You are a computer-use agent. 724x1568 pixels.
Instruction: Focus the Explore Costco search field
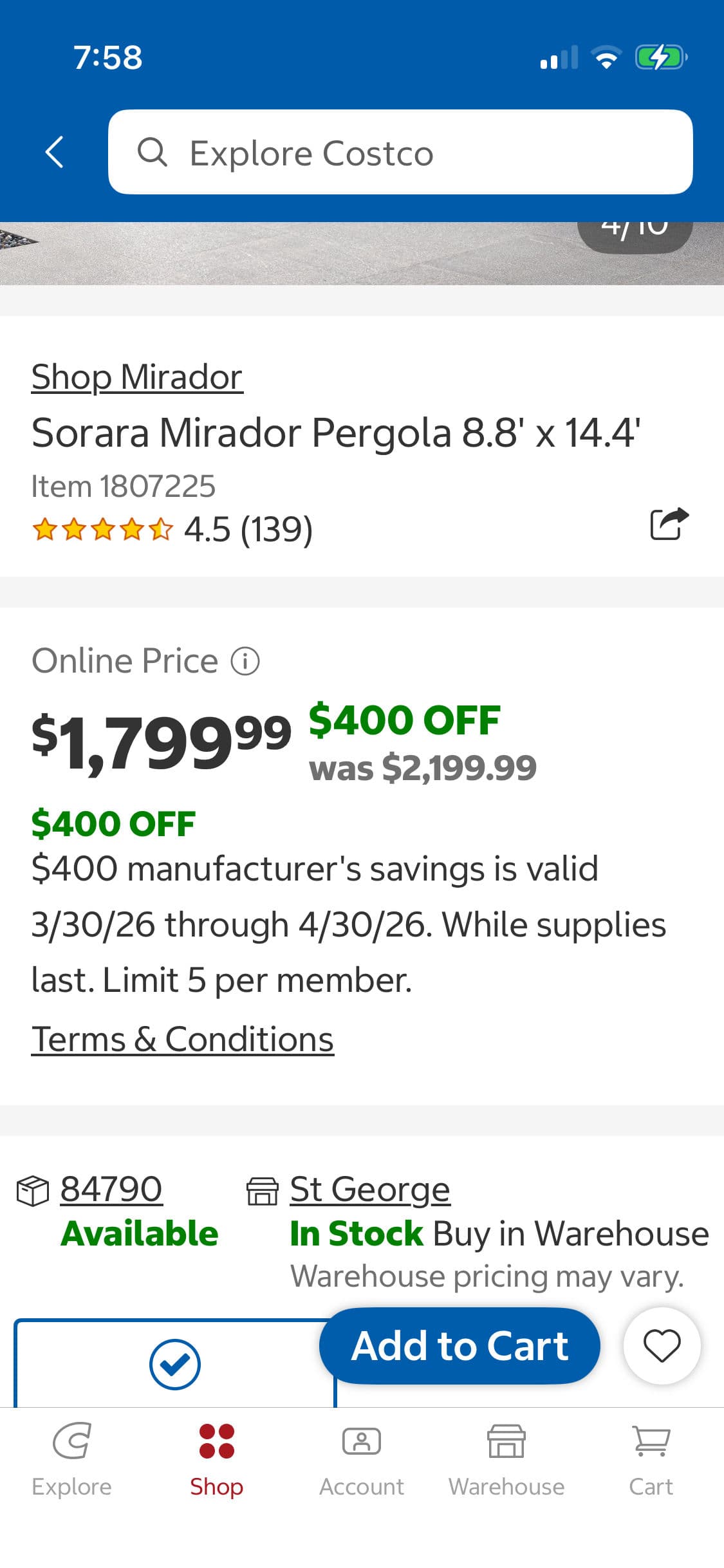coord(412,153)
